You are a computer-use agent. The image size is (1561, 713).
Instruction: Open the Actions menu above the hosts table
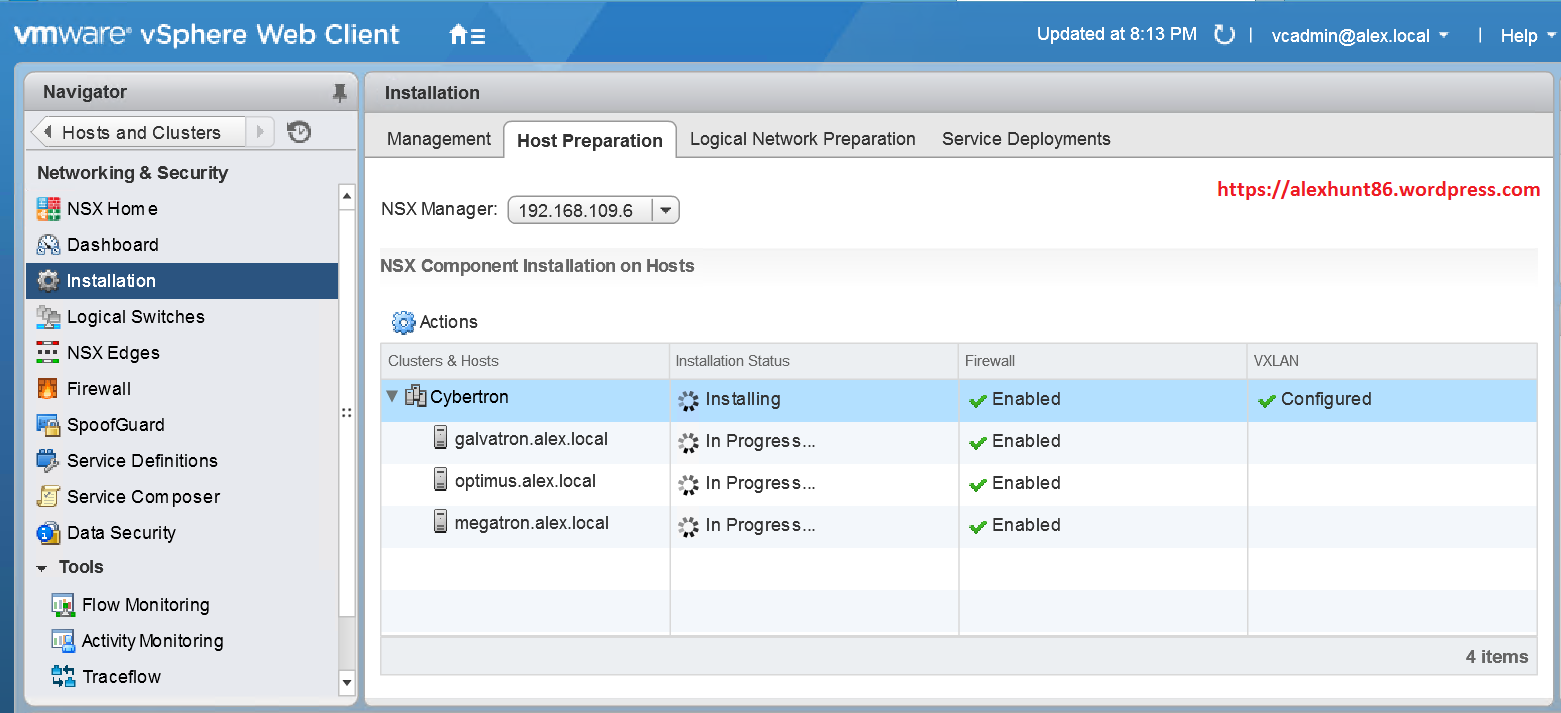tap(434, 322)
